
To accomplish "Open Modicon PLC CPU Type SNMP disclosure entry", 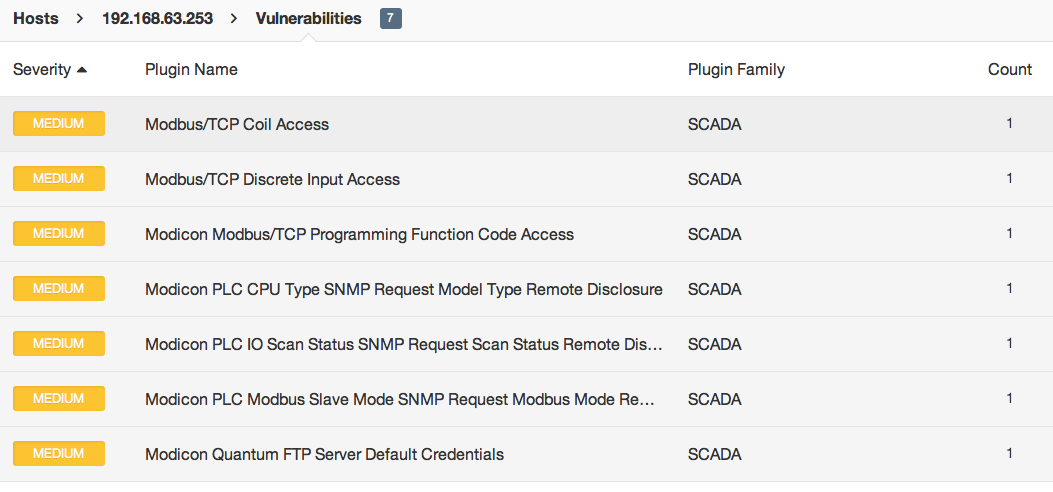I will click(x=404, y=289).
